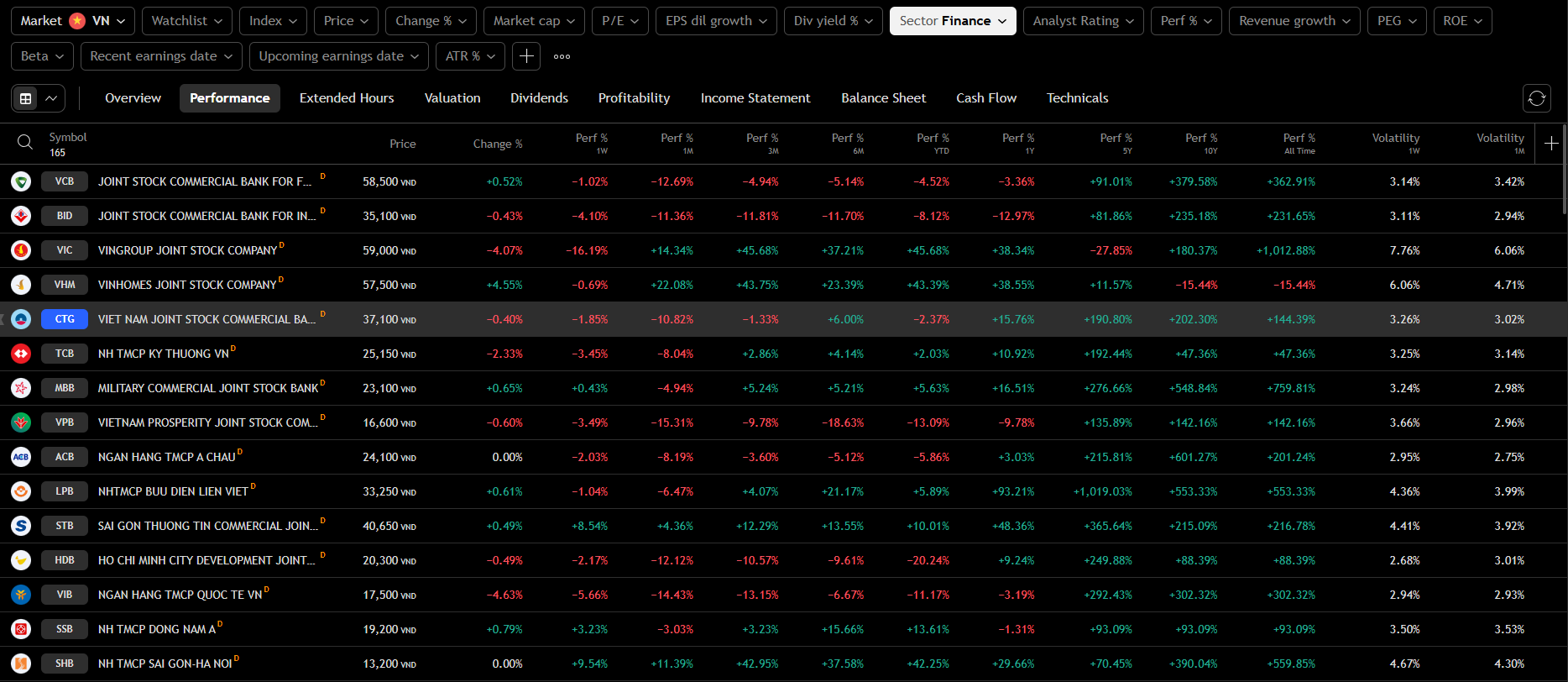The image size is (1568, 682).
Task: Switch to the Cash Flow tab
Action: pos(986,98)
